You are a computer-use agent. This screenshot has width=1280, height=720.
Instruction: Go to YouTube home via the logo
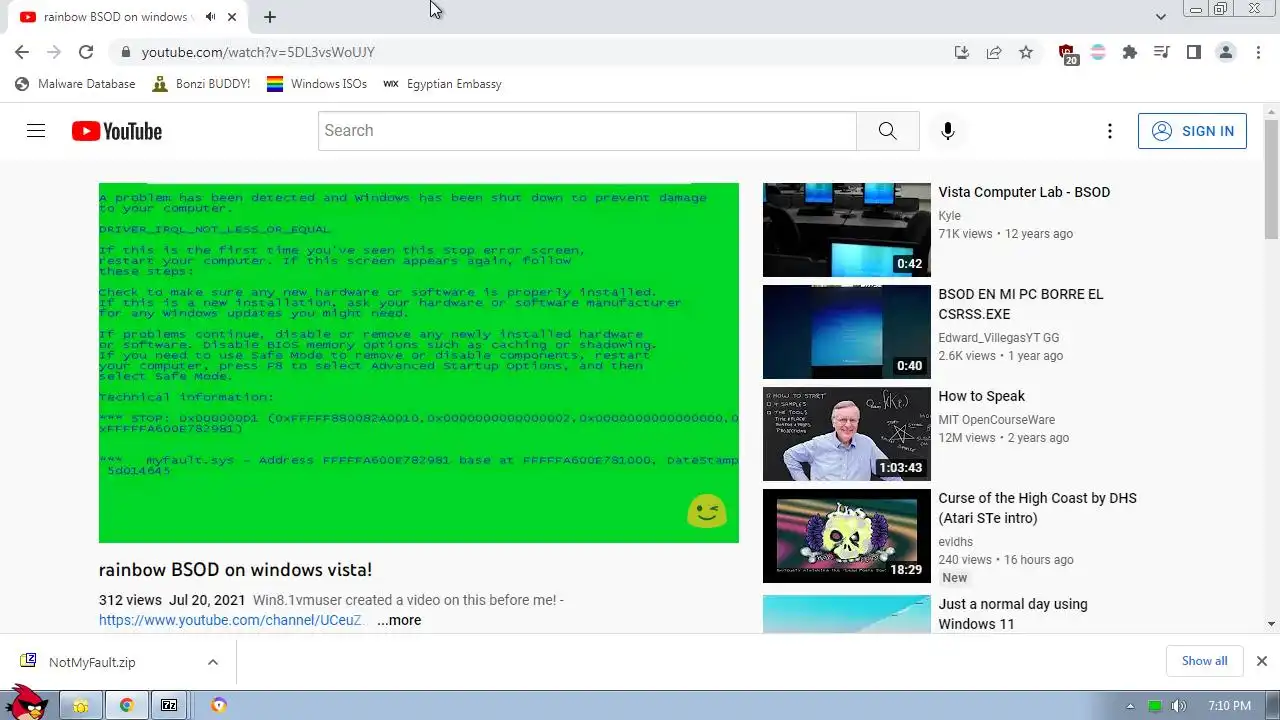[x=117, y=131]
